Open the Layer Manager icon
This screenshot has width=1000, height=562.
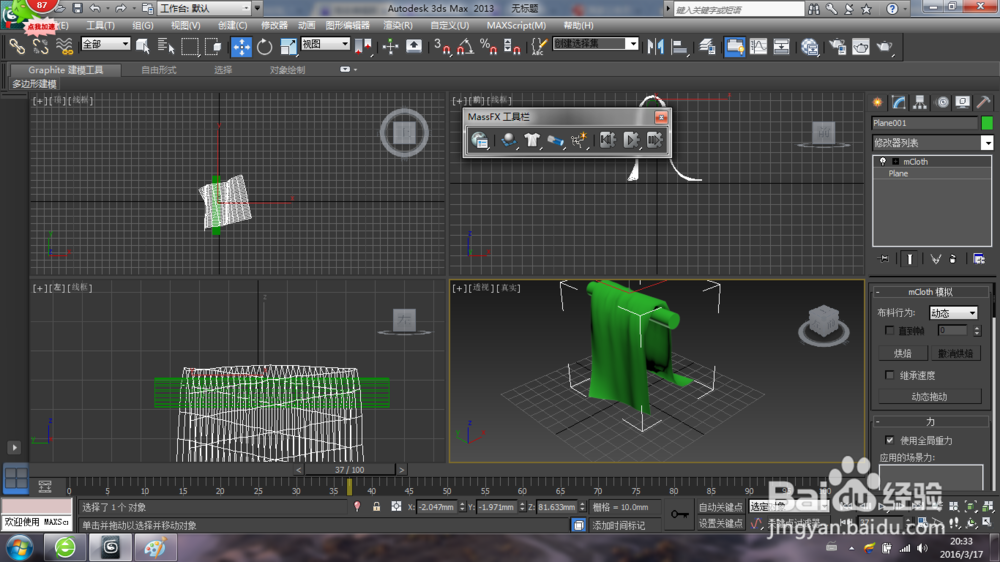point(707,47)
